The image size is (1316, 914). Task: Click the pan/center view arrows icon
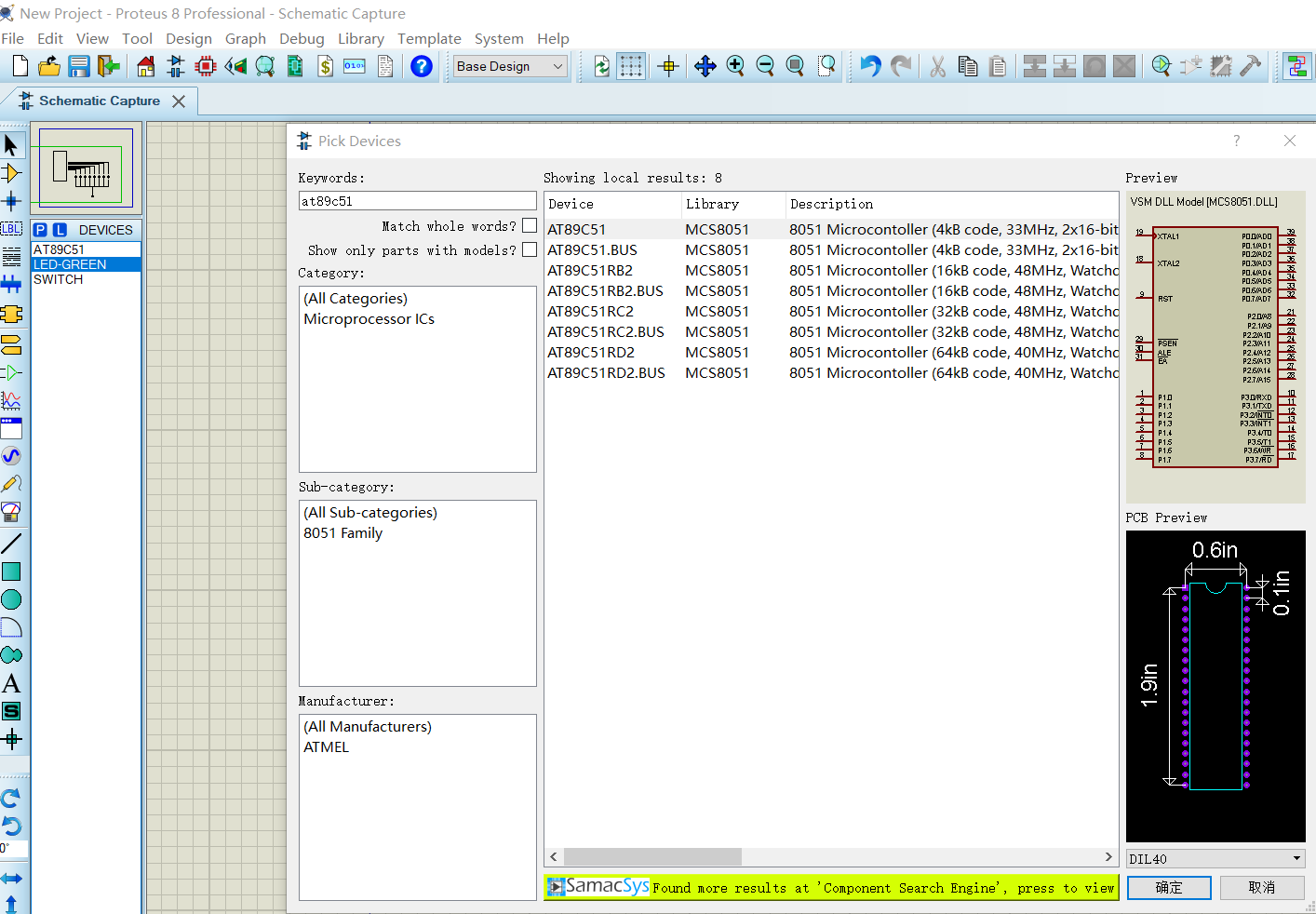pyautogui.click(x=705, y=66)
